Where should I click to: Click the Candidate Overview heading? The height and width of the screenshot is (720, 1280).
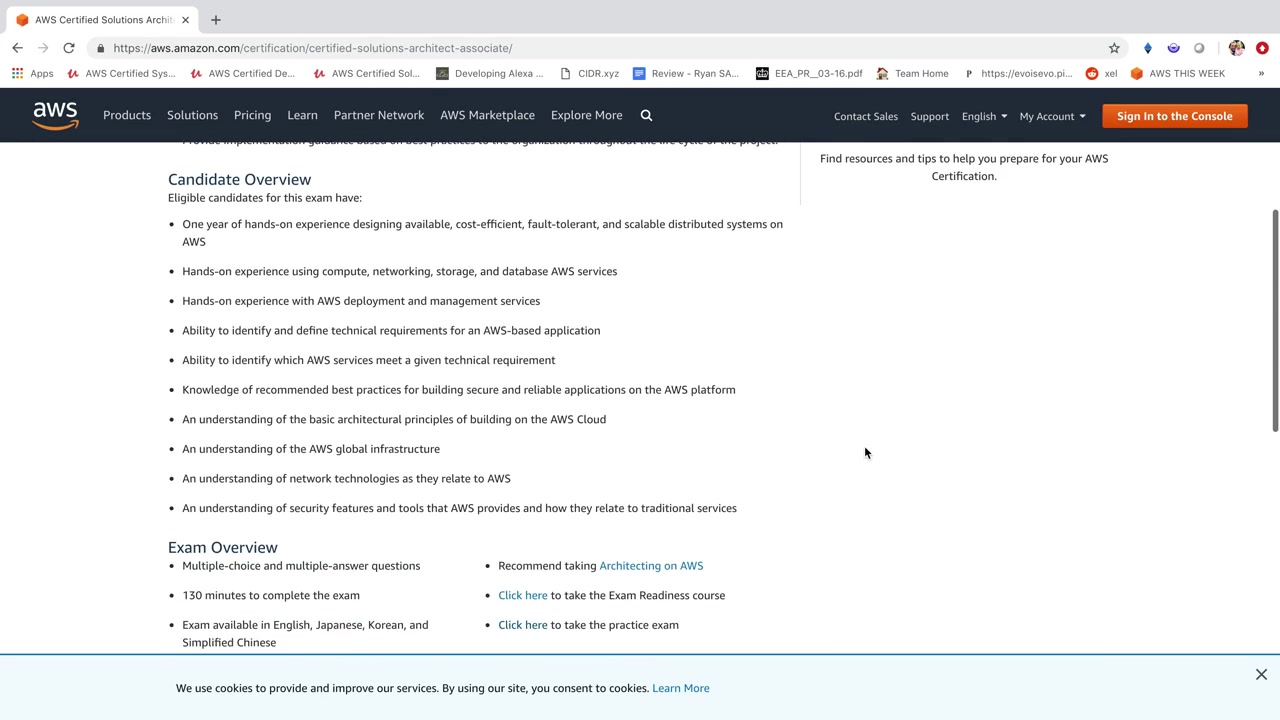(239, 179)
